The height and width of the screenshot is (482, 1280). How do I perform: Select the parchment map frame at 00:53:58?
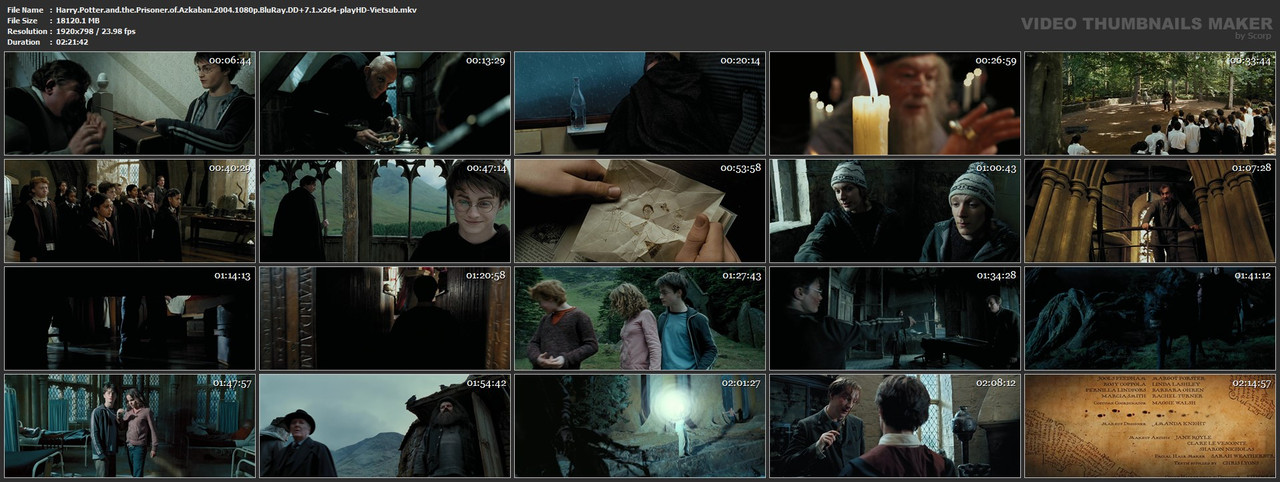coord(640,211)
